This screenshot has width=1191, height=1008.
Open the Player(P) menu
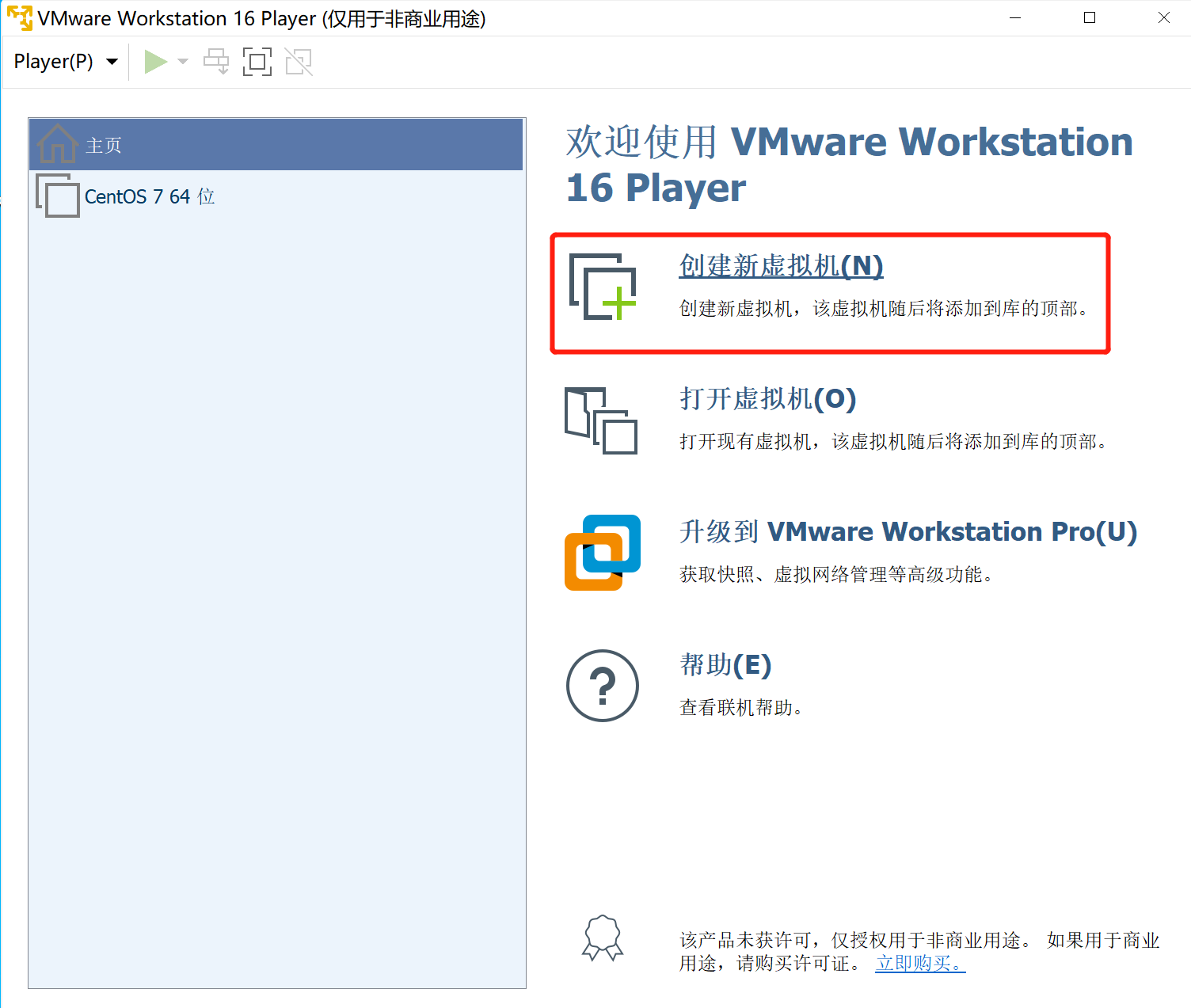coord(66,62)
